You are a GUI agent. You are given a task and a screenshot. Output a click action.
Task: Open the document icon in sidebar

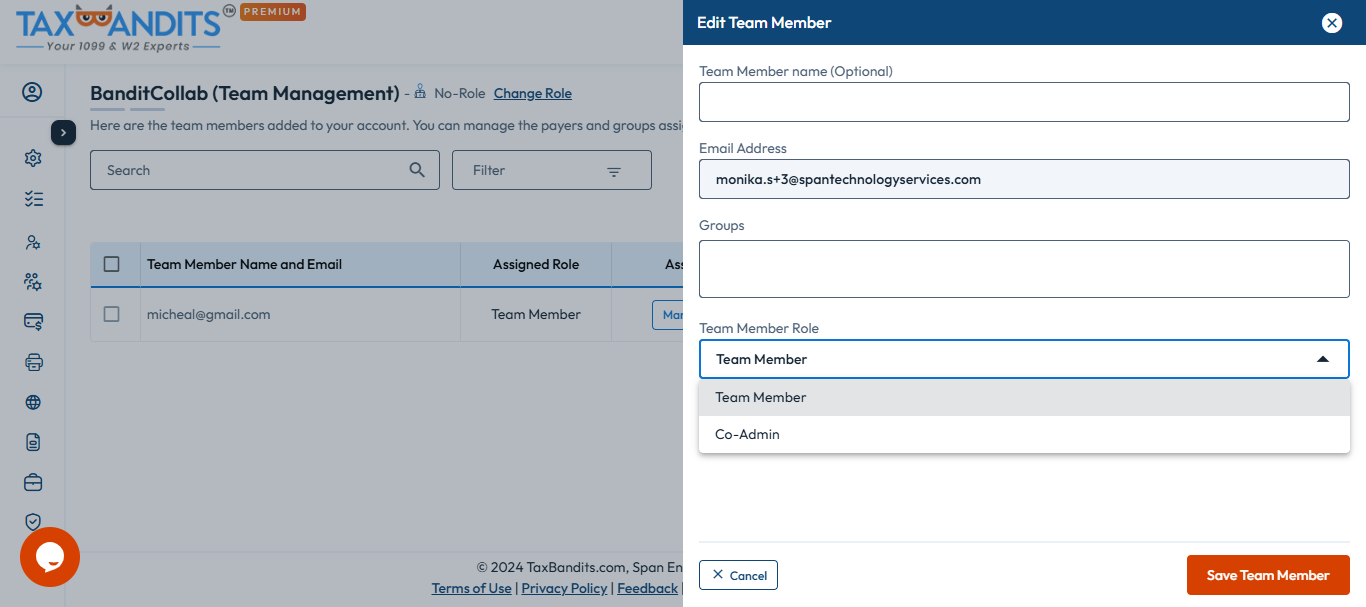click(33, 442)
